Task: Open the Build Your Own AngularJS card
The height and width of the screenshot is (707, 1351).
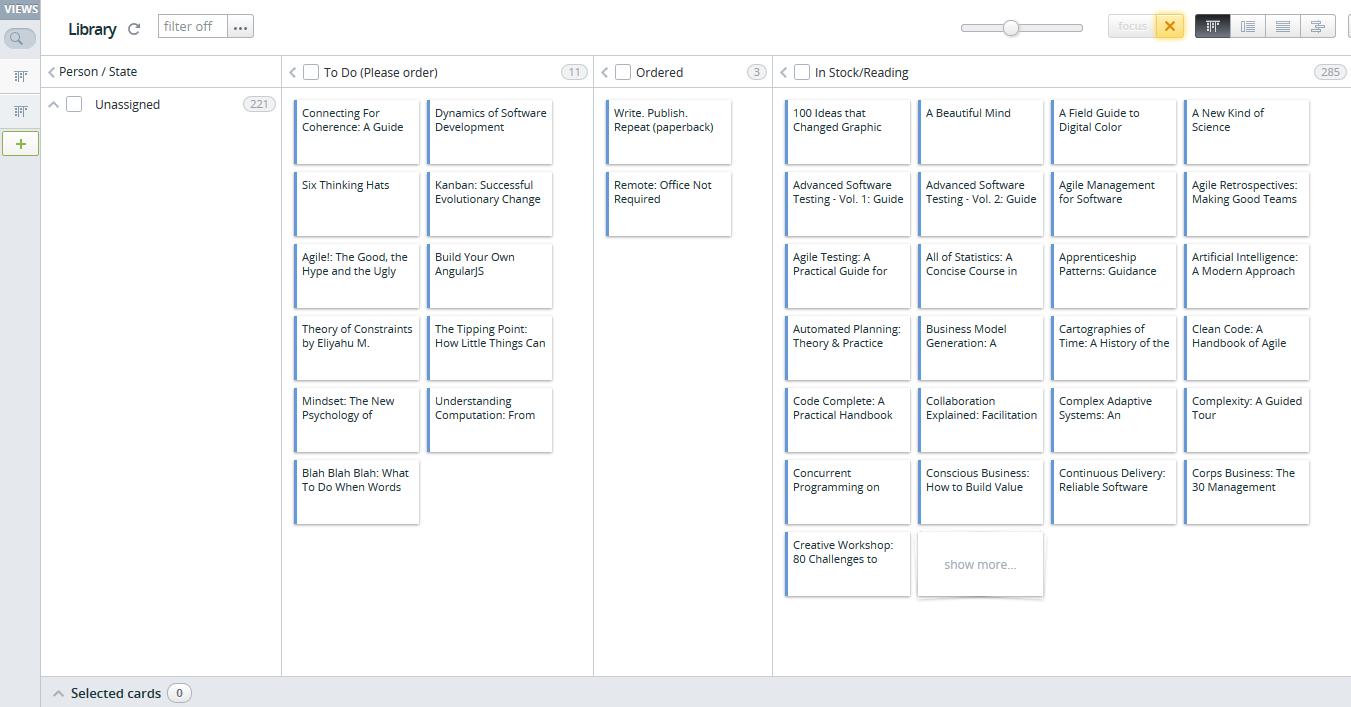Action: [x=490, y=276]
